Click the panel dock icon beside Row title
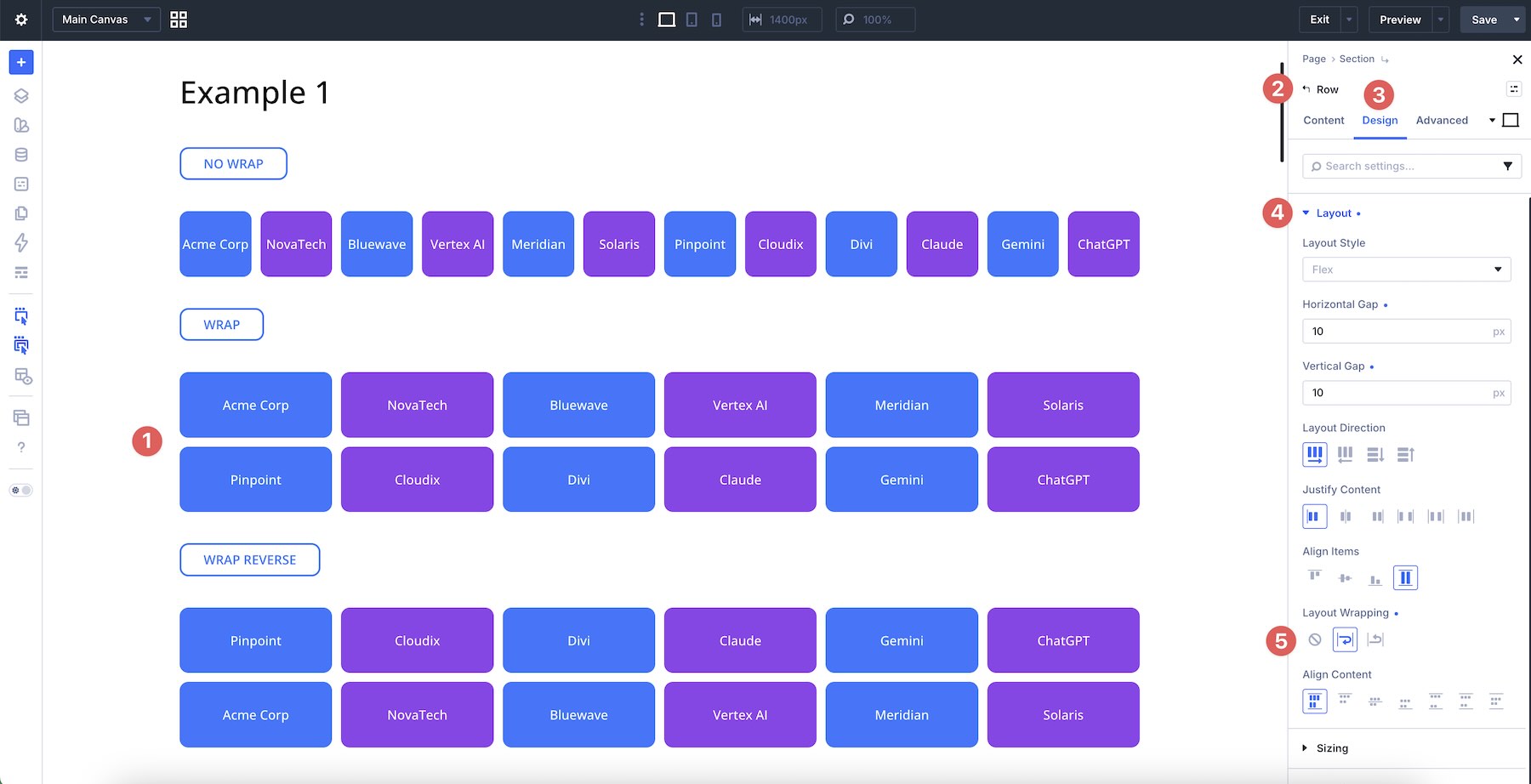Screen dimensions: 1531x784 [1513, 88]
